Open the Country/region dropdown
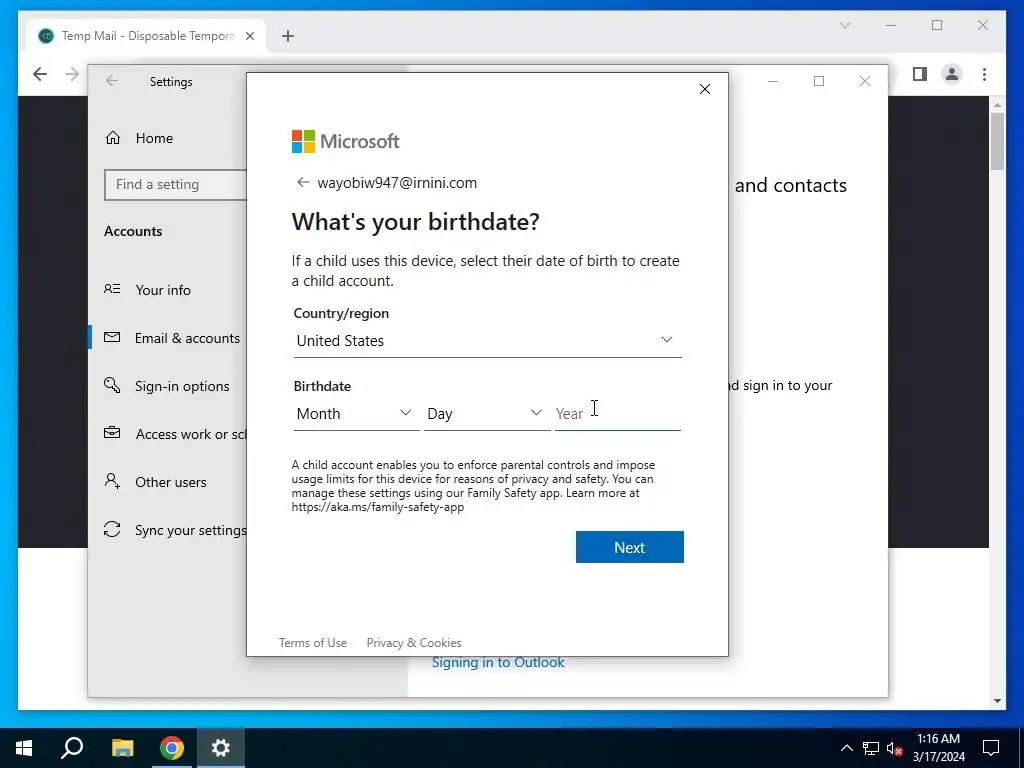The image size is (1024, 768). [x=487, y=340]
